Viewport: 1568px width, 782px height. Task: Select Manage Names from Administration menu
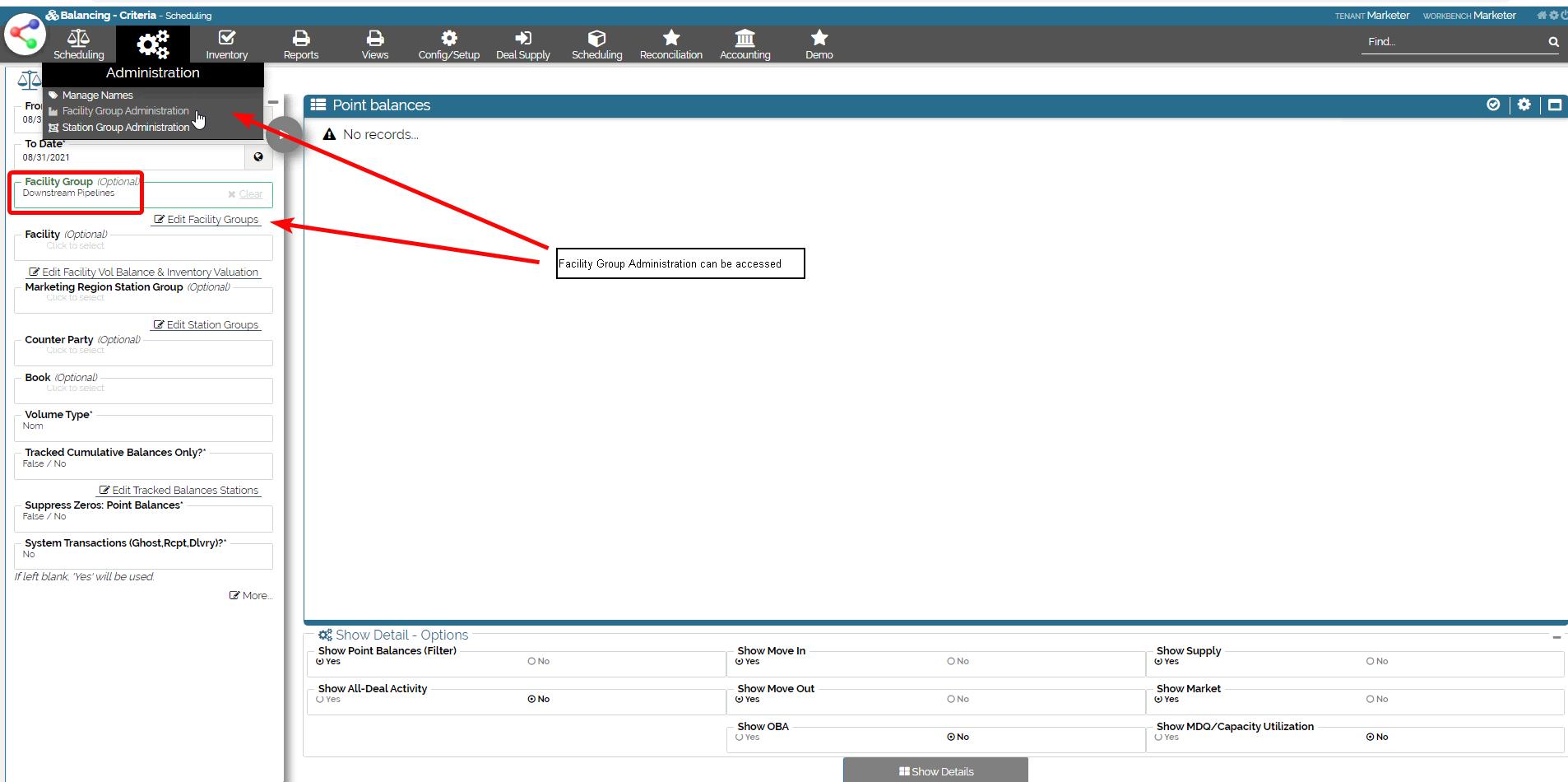[x=97, y=95]
